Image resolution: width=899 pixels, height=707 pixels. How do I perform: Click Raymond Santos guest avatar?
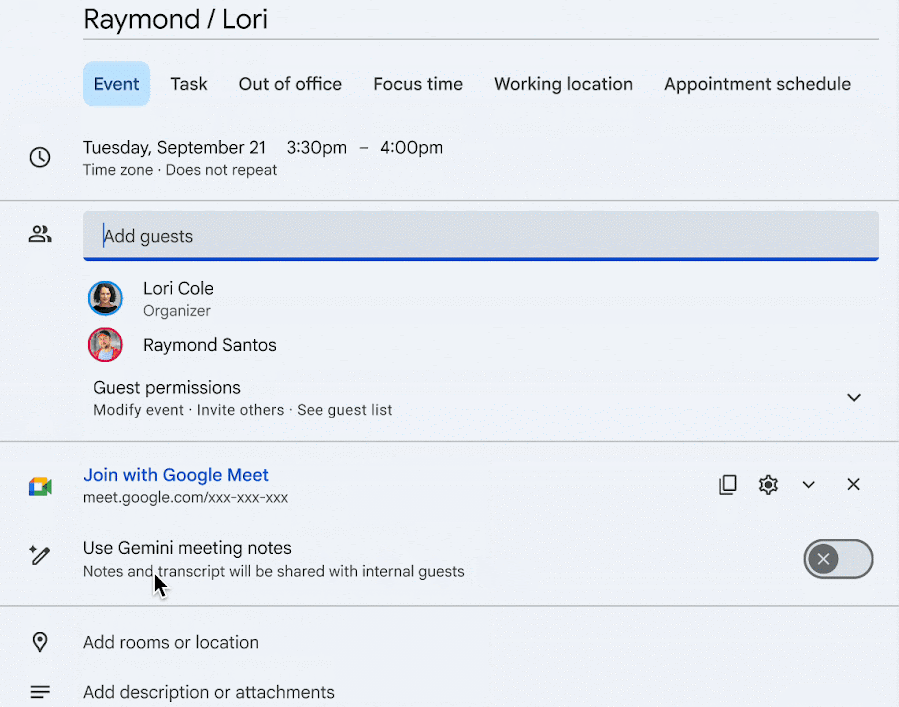coord(105,345)
